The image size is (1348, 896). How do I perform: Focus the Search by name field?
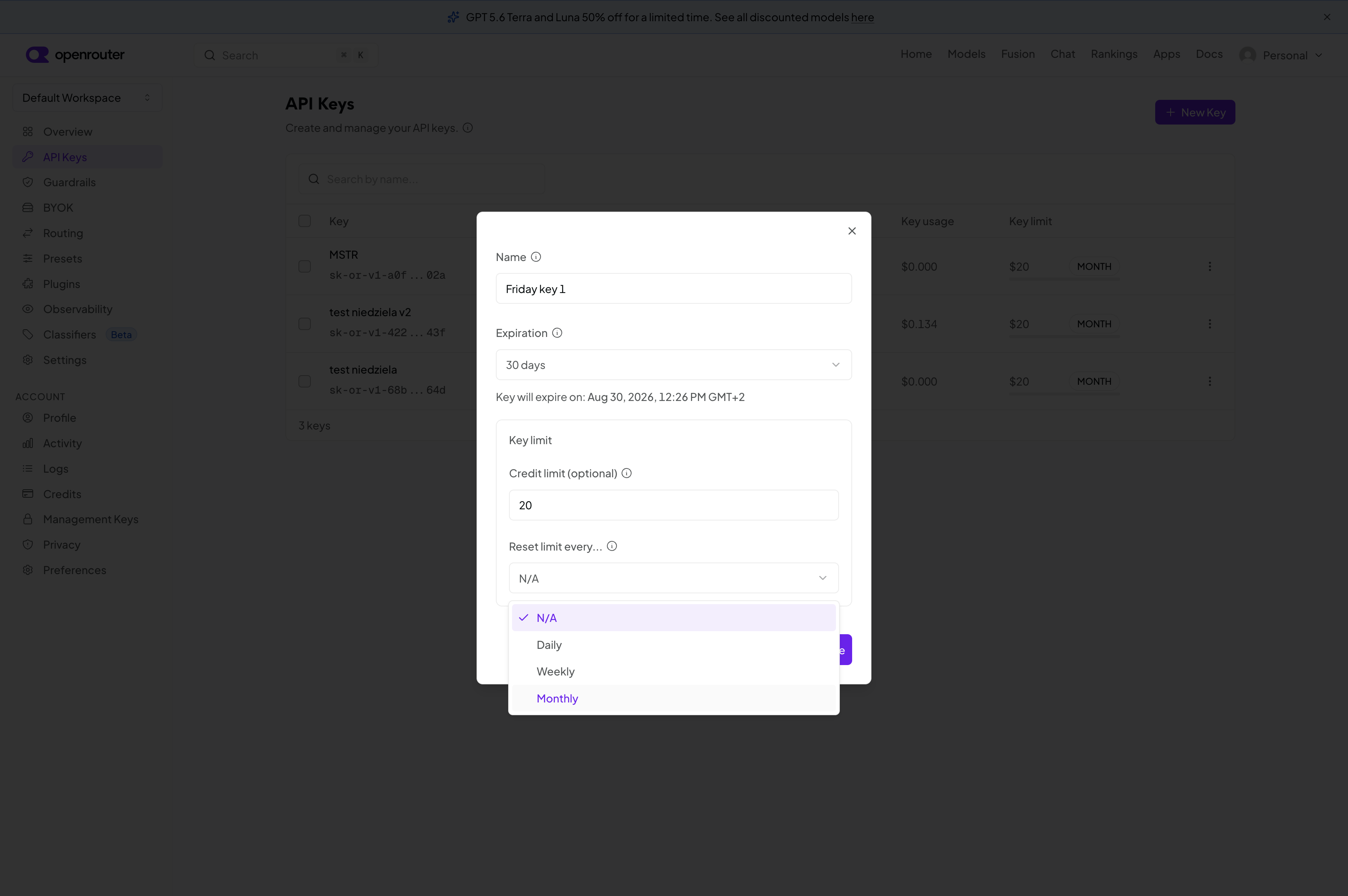coord(421,179)
